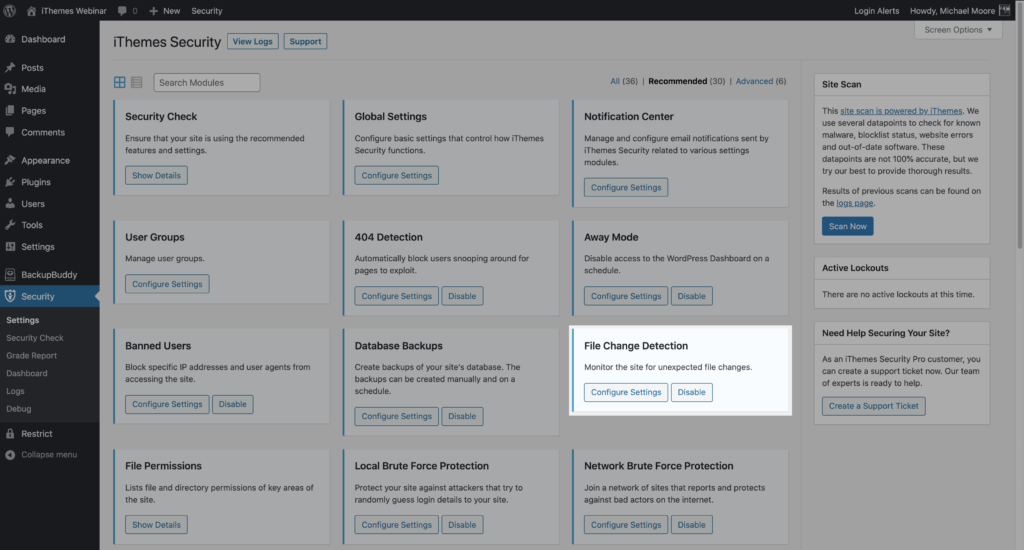Click the plus New icon

point(153,11)
